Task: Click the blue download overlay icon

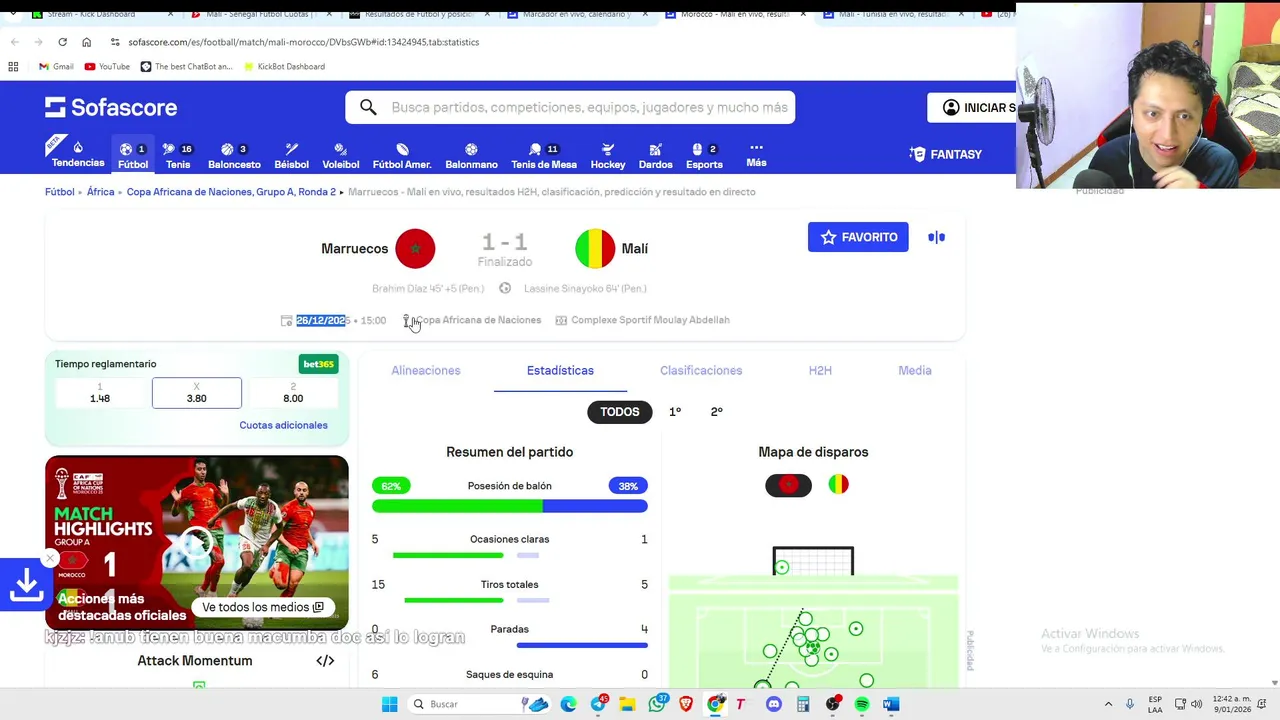Action: point(26,585)
